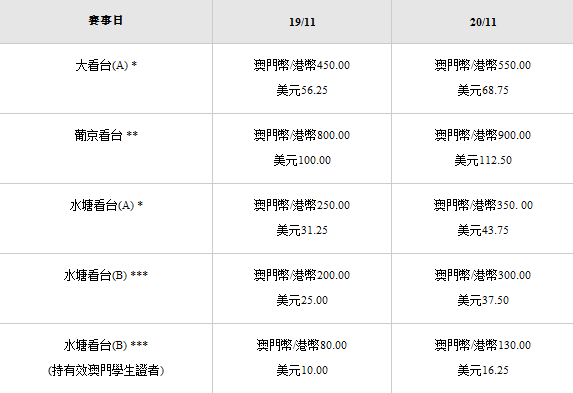The width and height of the screenshot is (573, 393).
Task: Click the 持有效澳門學生證者 label text
Action: [106, 370]
